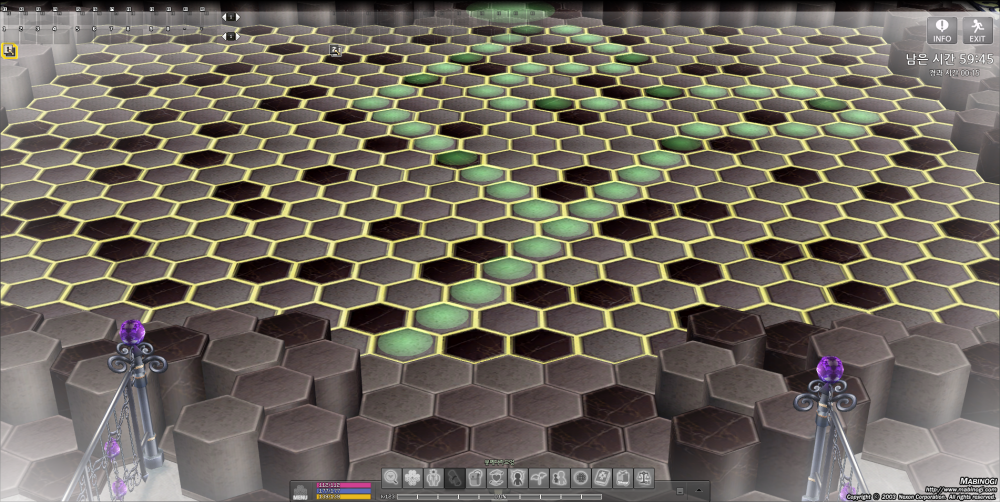Image resolution: width=1000 pixels, height=502 pixels.
Task: Click the four-leaf clover icon
Action: pyautogui.click(x=413, y=477)
